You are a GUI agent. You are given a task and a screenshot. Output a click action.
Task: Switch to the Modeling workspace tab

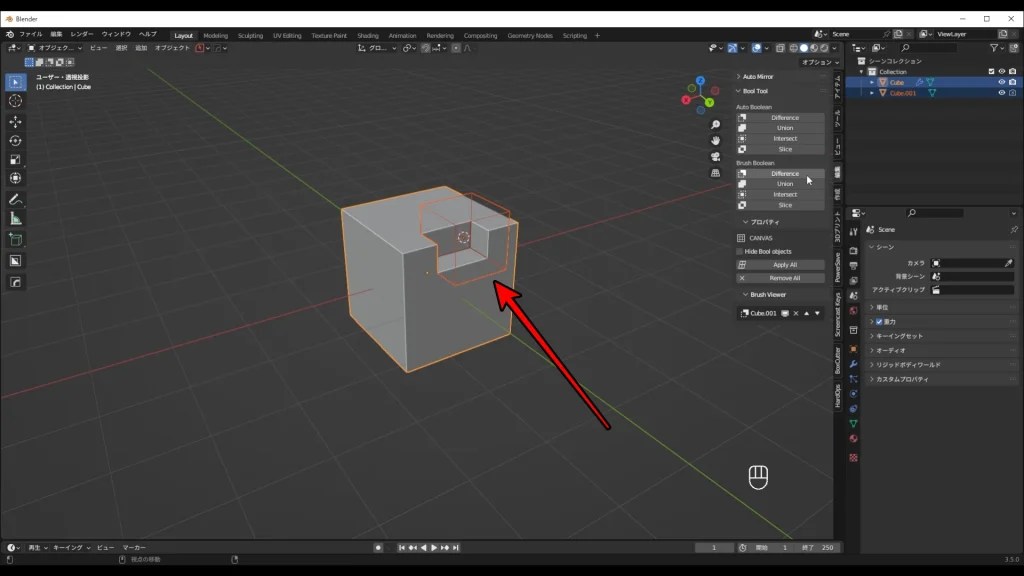pyautogui.click(x=215, y=35)
